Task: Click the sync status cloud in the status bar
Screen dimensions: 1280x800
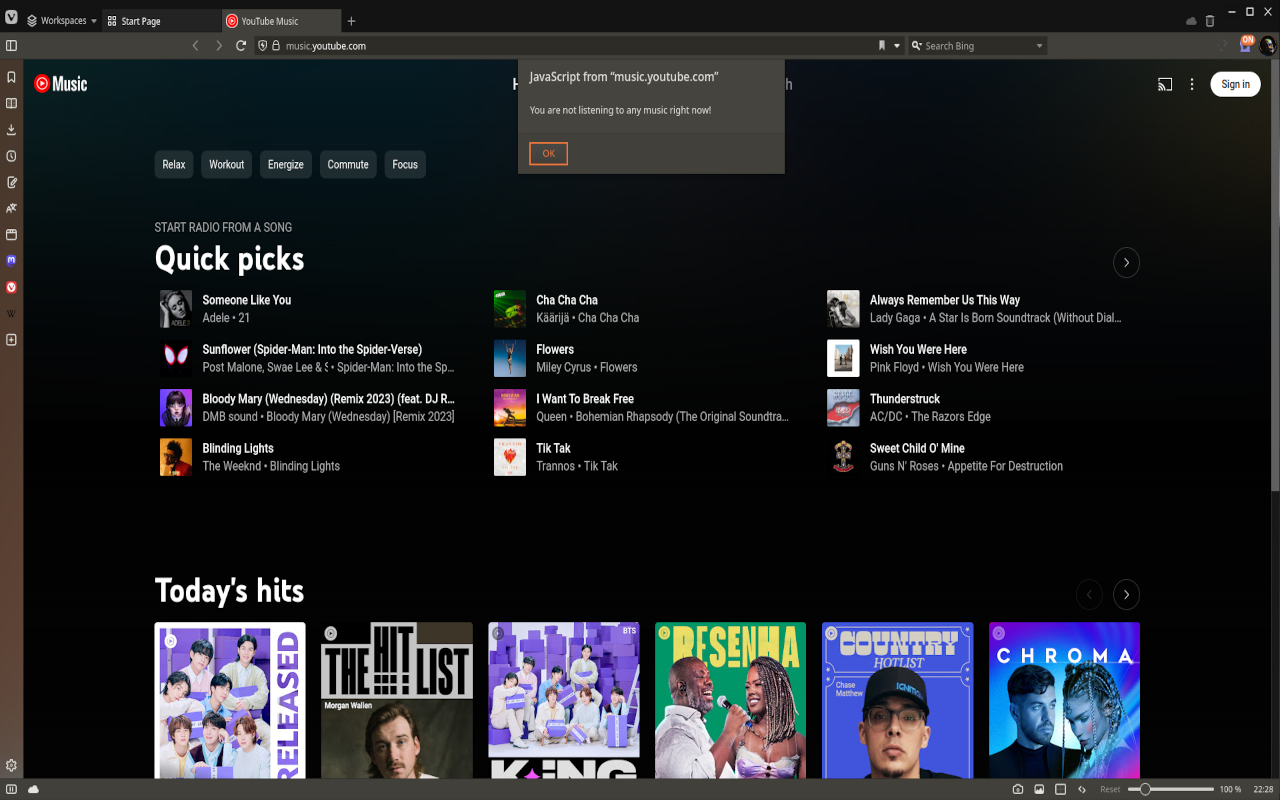Action: [x=33, y=789]
